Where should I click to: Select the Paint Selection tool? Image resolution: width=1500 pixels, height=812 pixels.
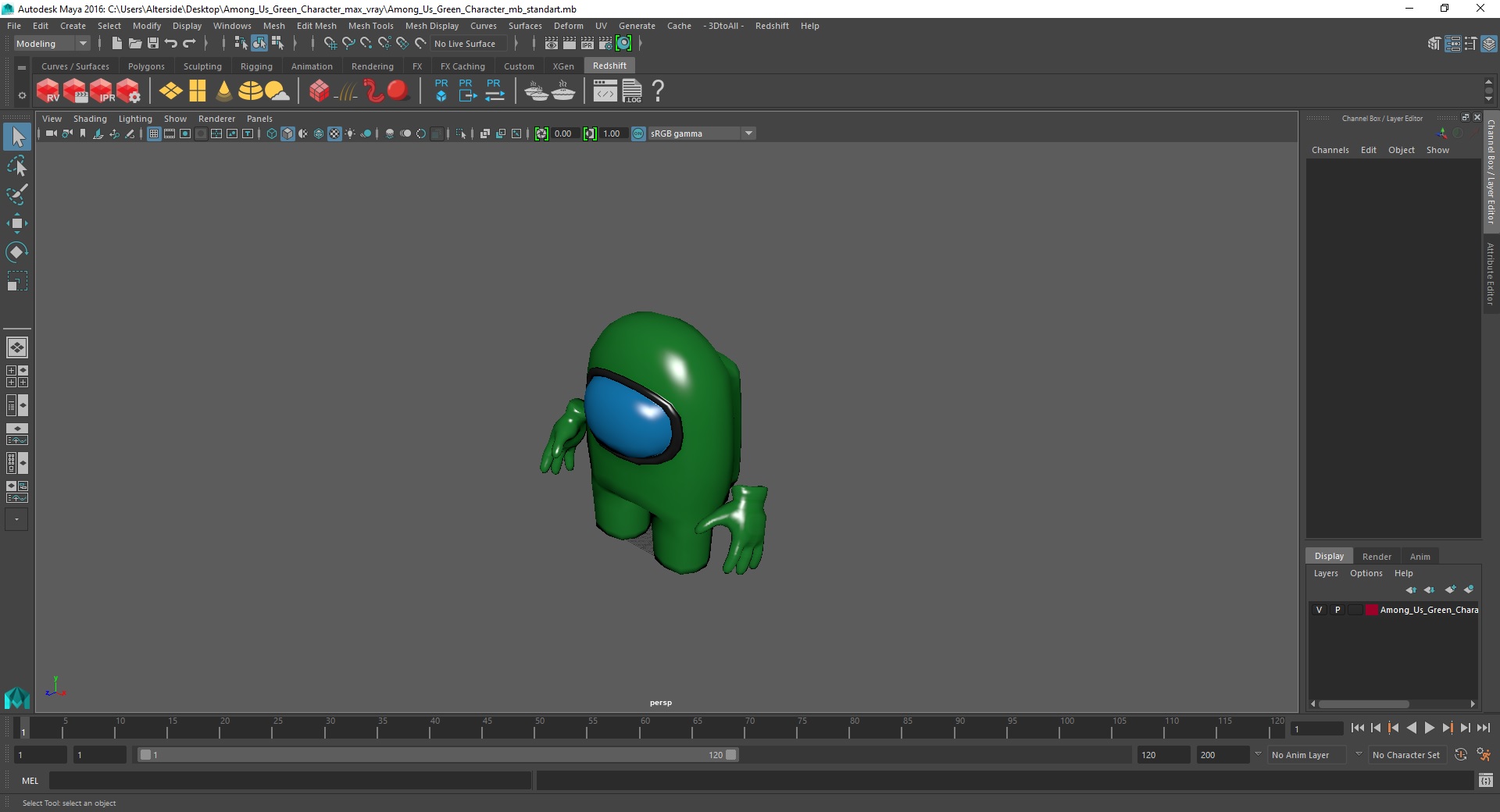point(17,194)
